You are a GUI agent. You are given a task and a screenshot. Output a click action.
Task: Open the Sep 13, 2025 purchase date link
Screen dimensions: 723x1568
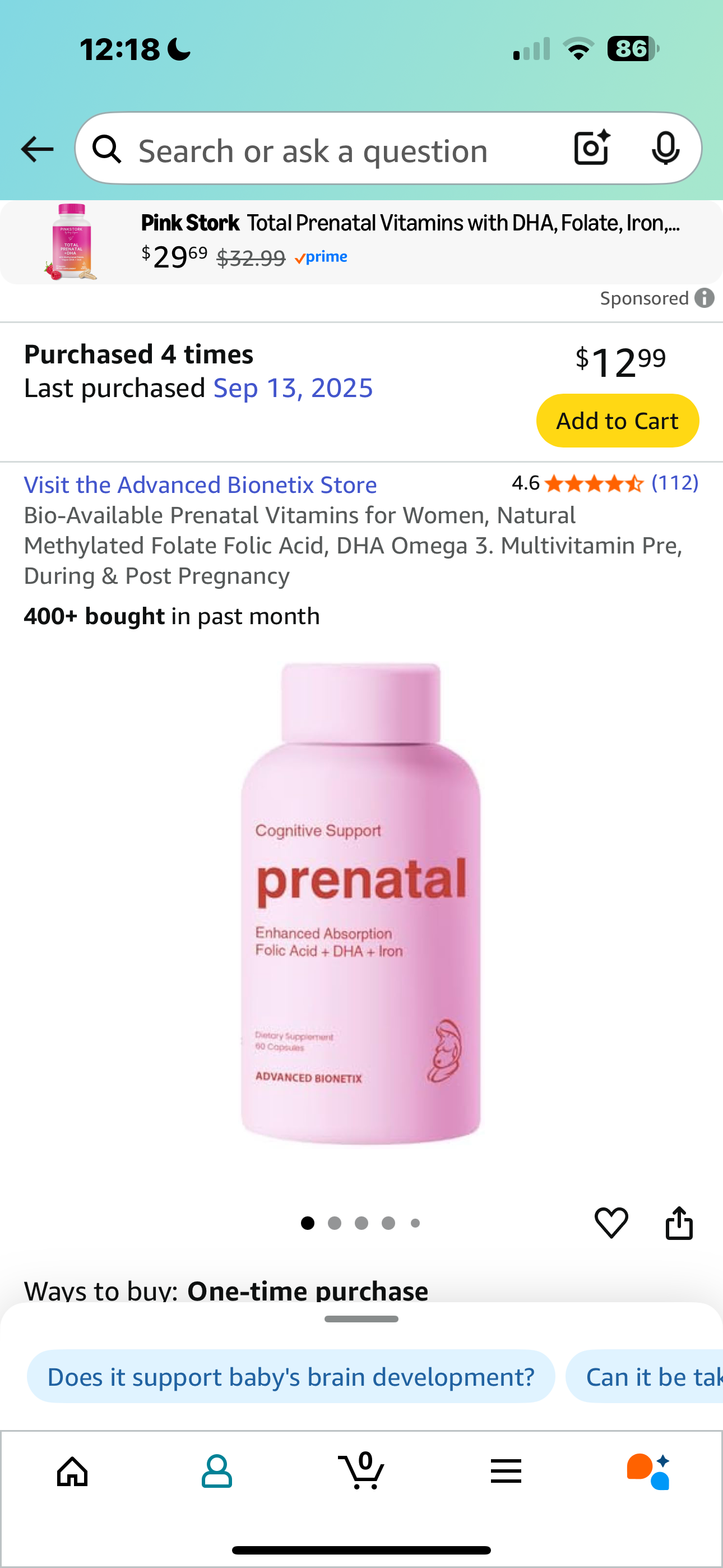[x=293, y=388]
